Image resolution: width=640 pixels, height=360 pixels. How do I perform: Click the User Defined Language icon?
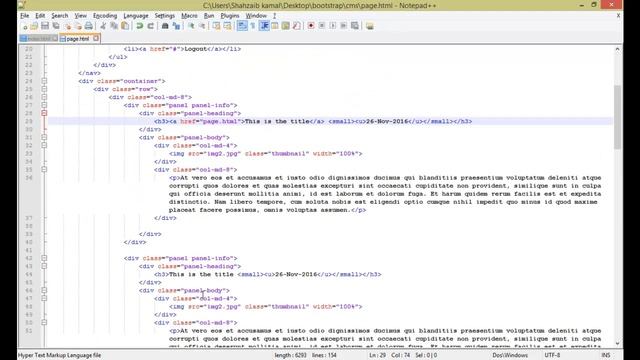(x=275, y=26)
